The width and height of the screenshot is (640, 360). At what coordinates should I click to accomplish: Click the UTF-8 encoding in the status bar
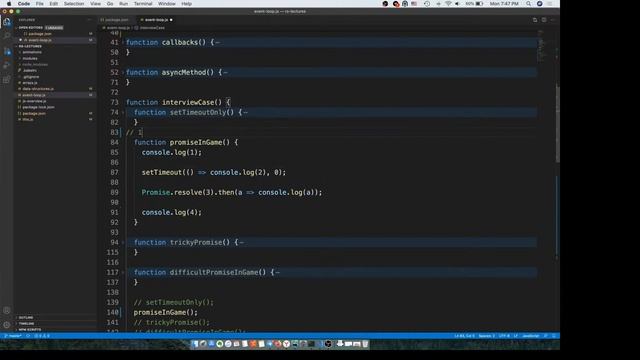pyautogui.click(x=504, y=336)
